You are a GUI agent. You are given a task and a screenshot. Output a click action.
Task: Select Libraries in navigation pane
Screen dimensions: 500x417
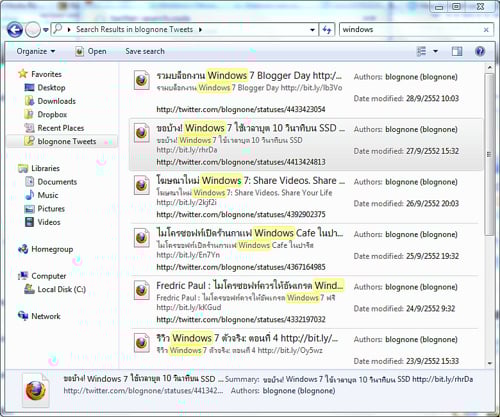pos(45,168)
